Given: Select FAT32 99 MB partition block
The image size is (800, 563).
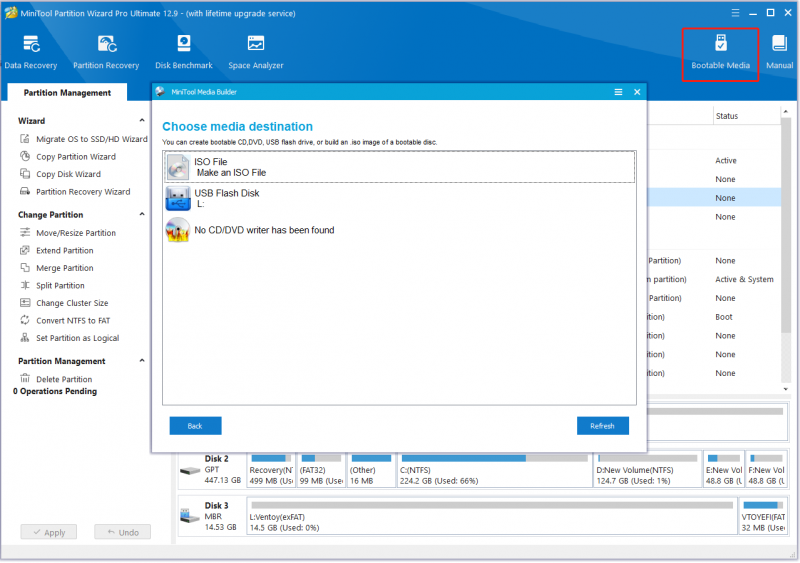Looking at the screenshot, I should [x=320, y=469].
